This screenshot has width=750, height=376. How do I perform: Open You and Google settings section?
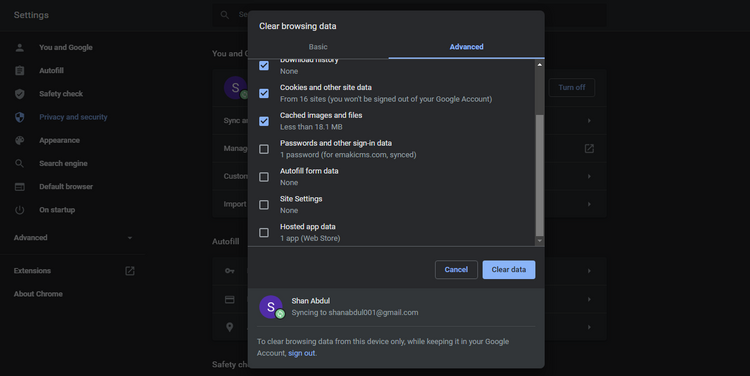66,47
